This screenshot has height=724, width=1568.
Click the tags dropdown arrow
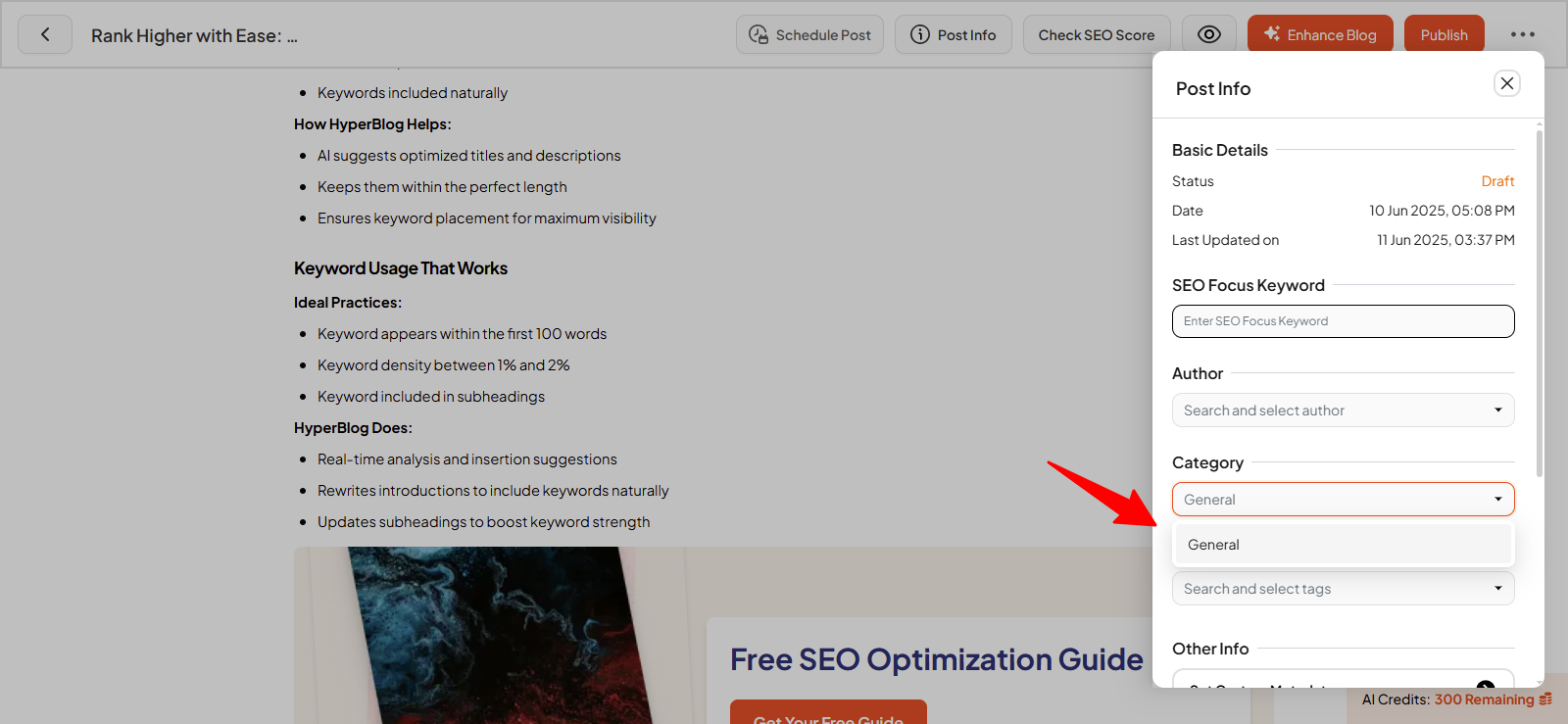click(1498, 589)
